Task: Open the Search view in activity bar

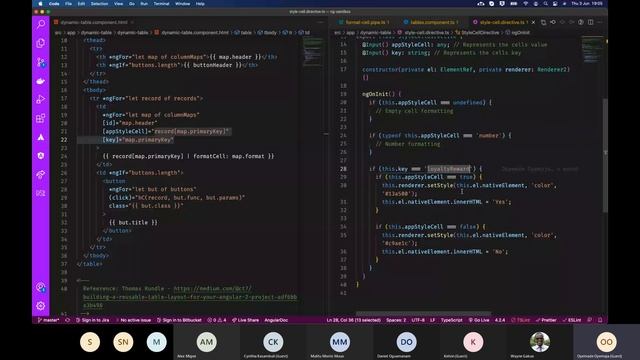Action: (41, 24)
